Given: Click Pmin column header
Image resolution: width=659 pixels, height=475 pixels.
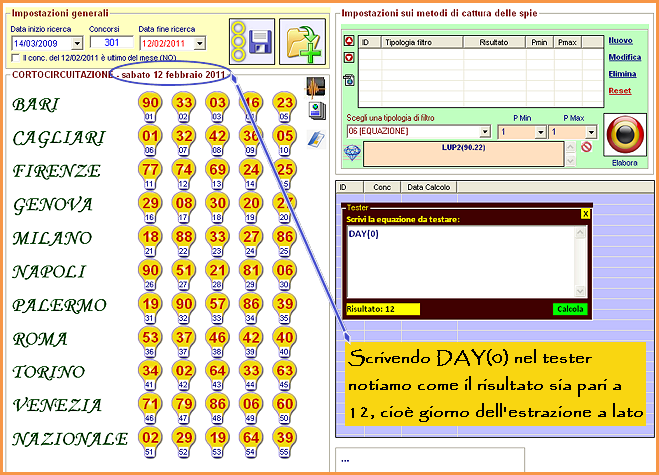Looking at the screenshot, I should 539,42.
